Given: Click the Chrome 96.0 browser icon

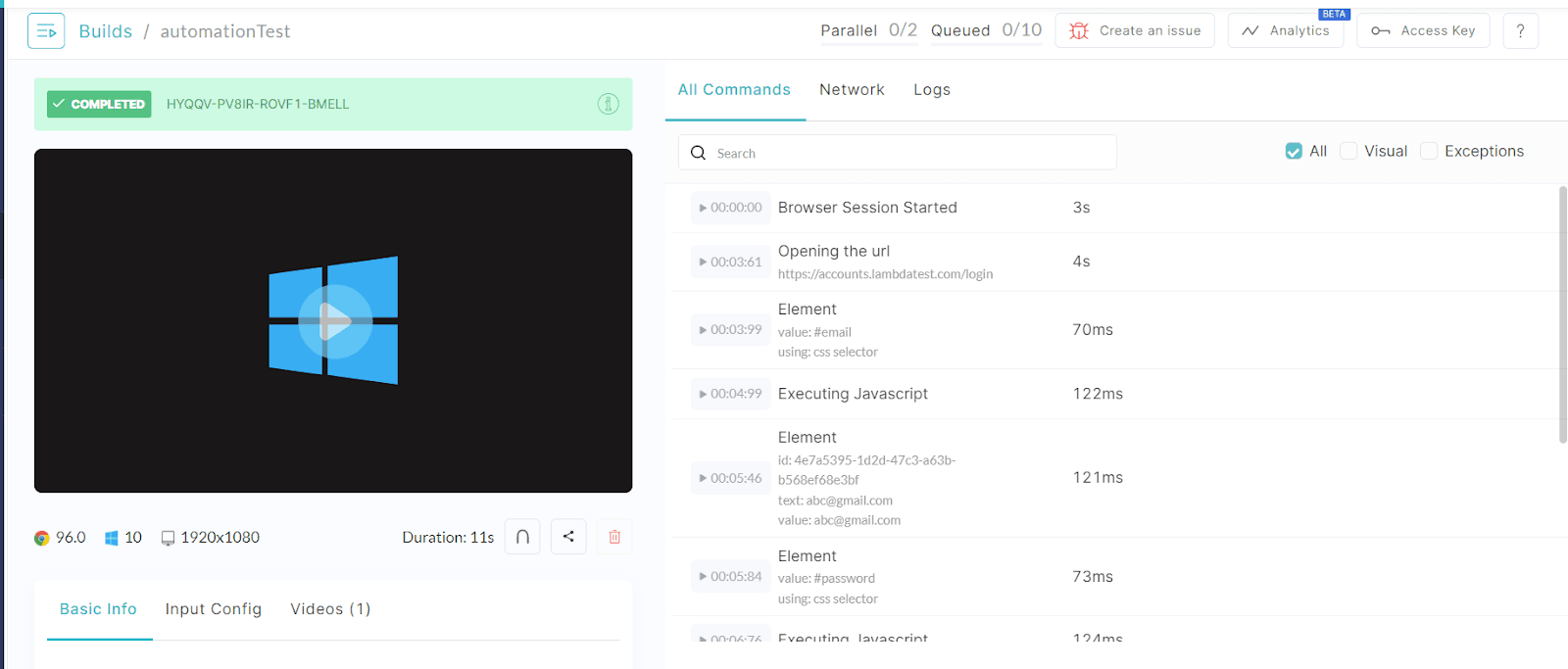Looking at the screenshot, I should coord(41,538).
